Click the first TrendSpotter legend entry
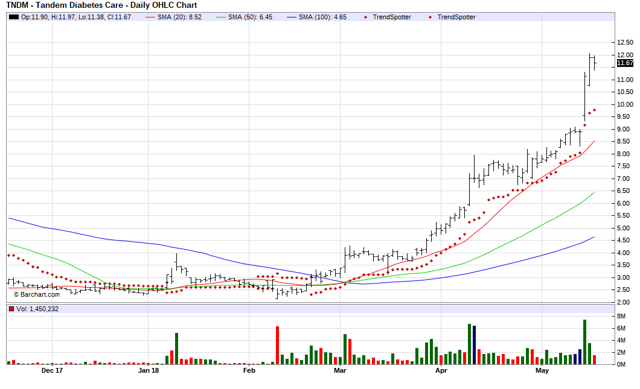This screenshot has height=389, width=640. pos(392,17)
